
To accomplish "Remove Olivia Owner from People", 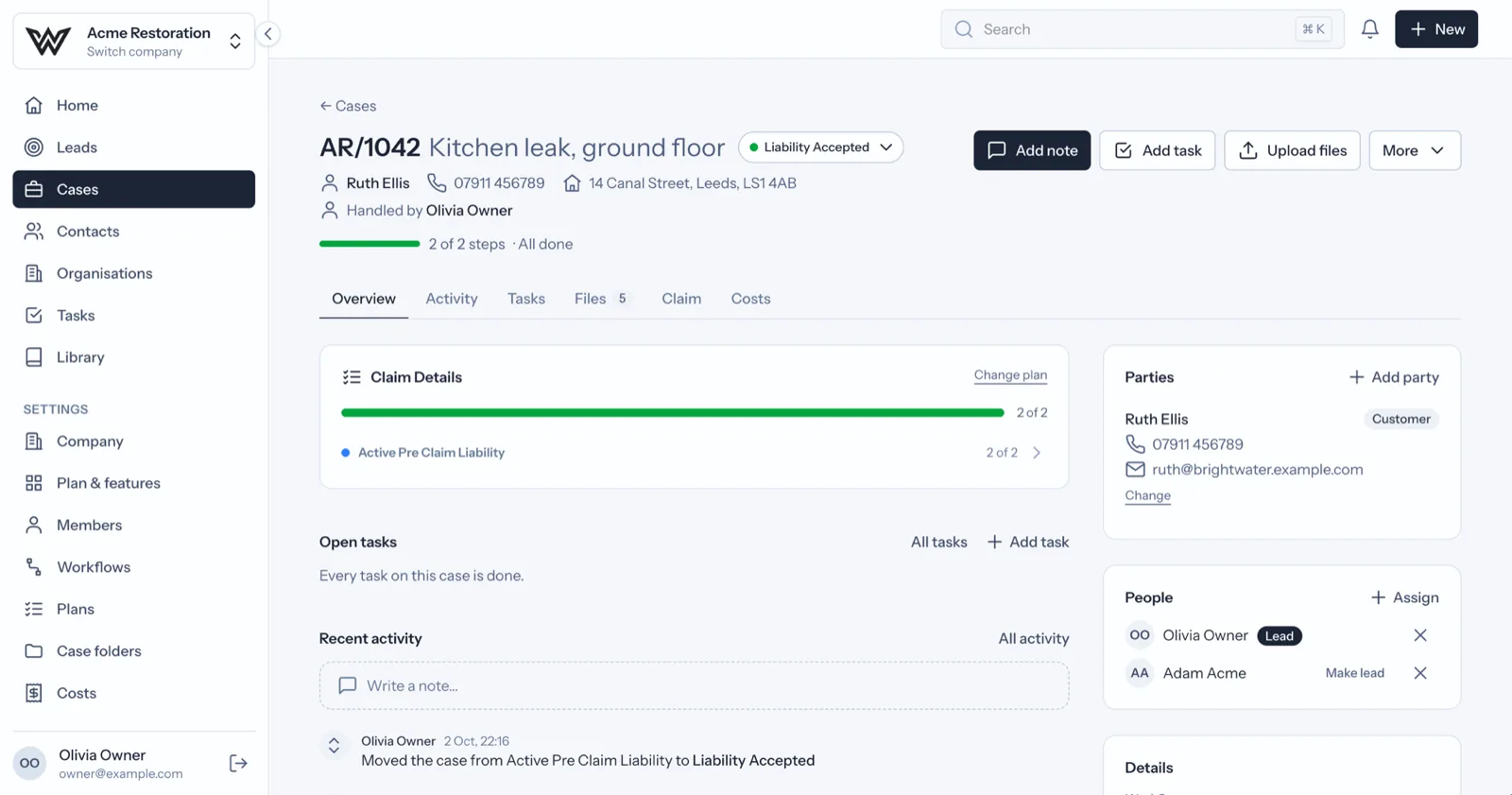I will (x=1419, y=635).
